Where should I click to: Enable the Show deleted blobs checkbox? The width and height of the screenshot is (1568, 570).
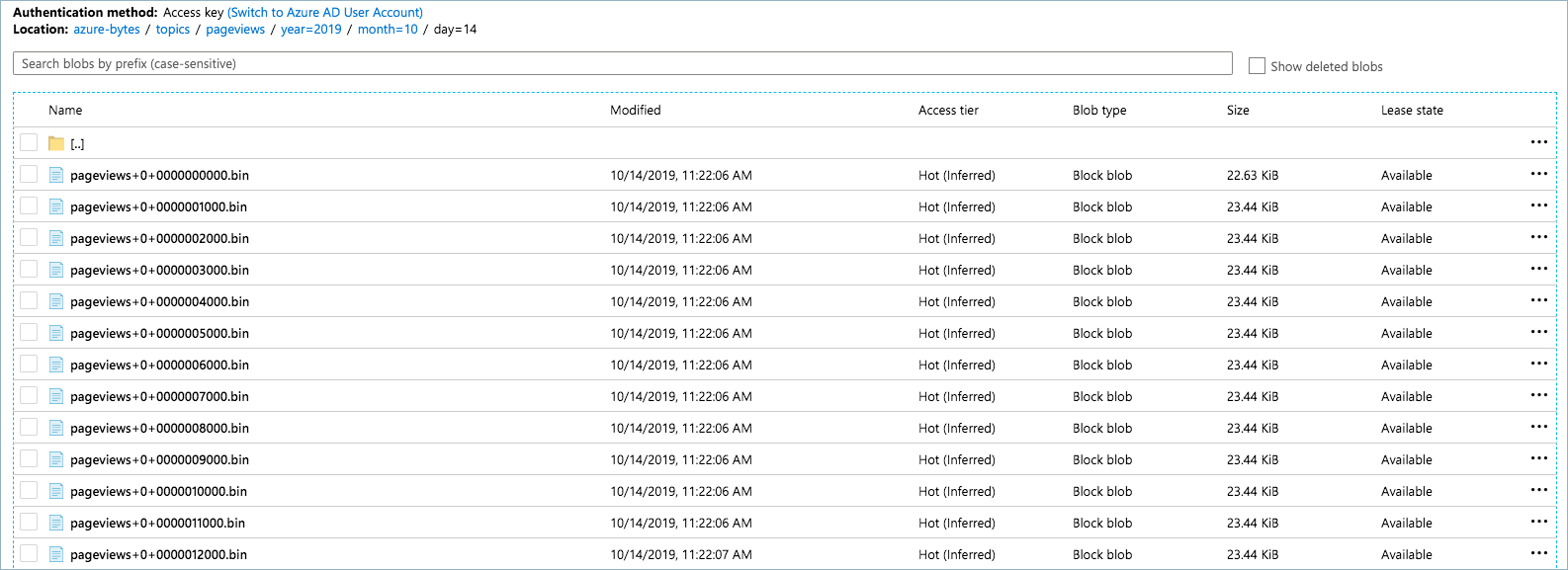(x=1257, y=66)
